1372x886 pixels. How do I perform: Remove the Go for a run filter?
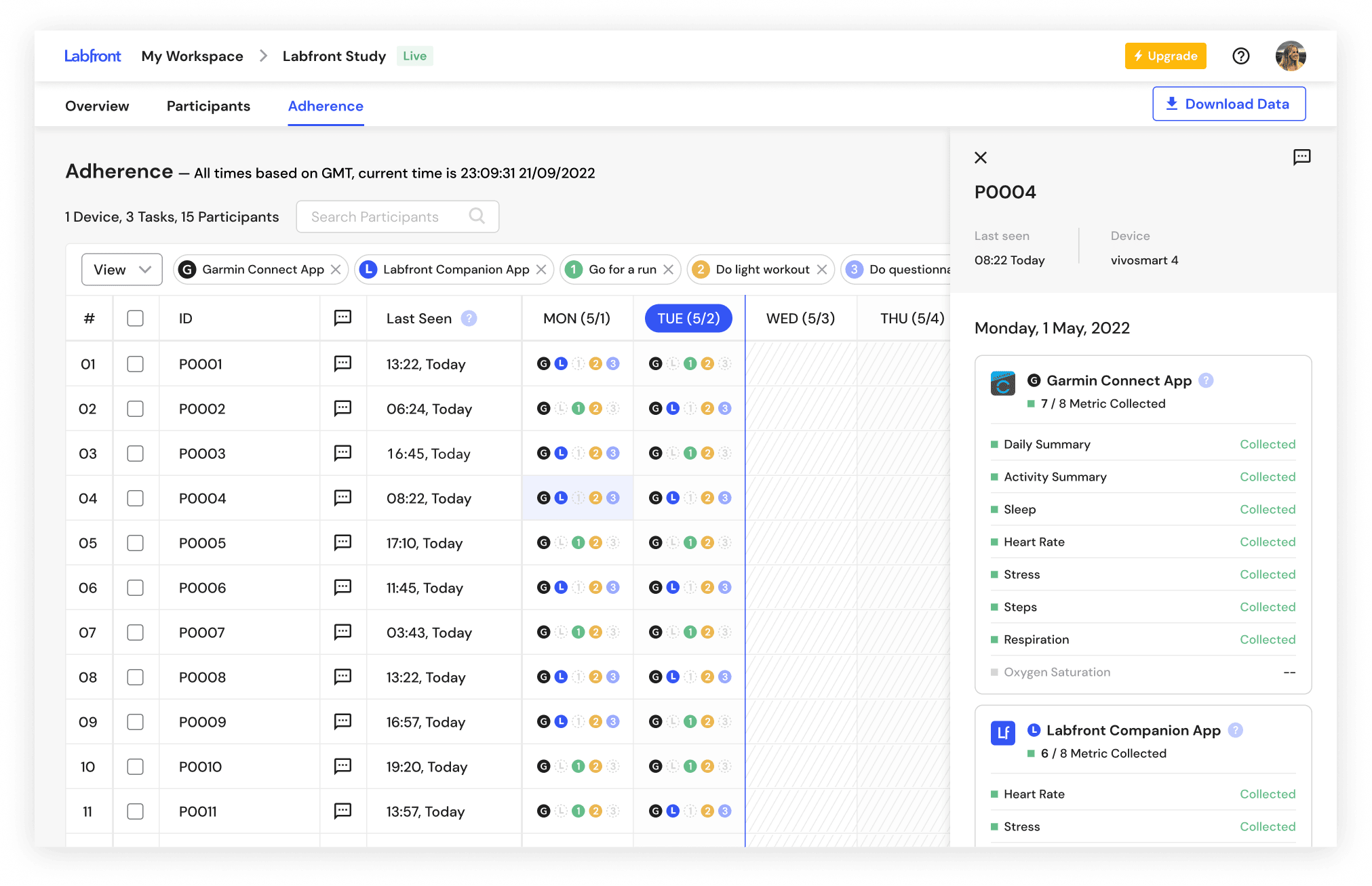[668, 270]
